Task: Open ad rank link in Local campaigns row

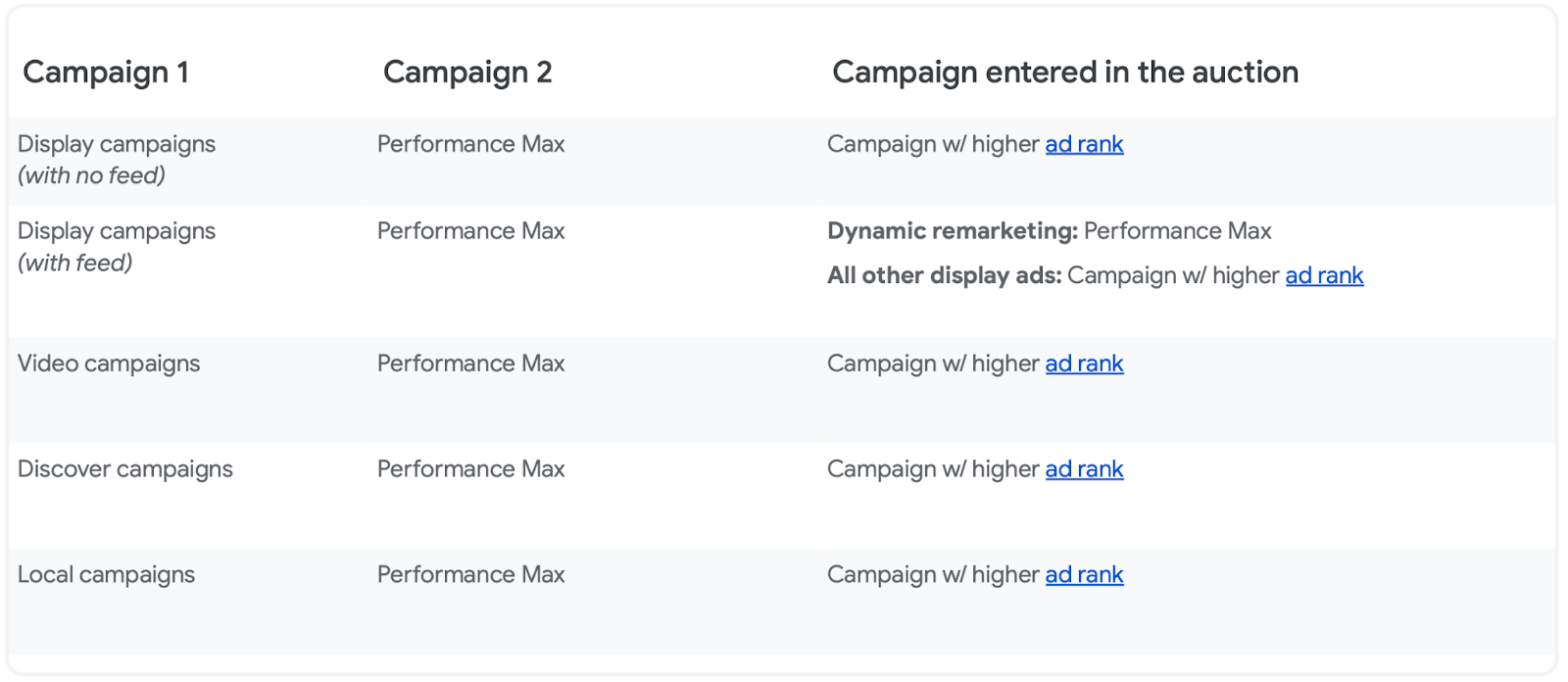Action: point(1084,575)
